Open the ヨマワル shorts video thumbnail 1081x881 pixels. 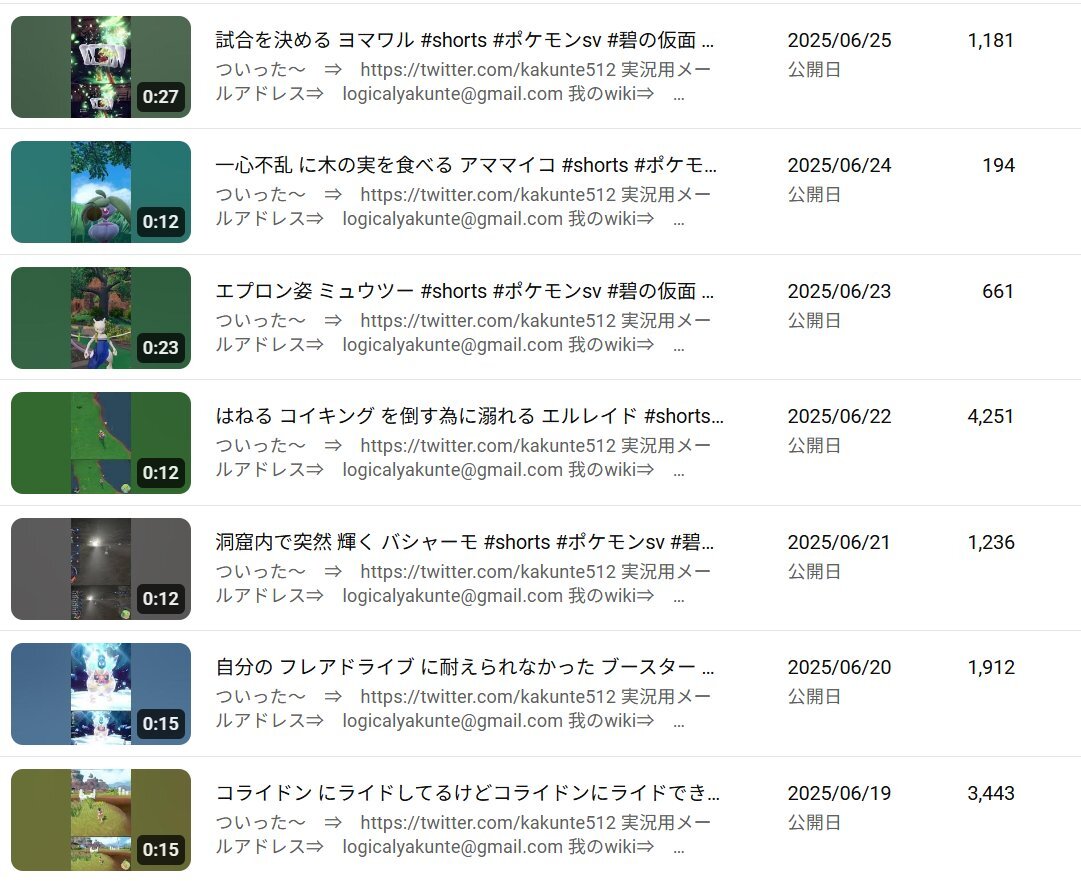101,67
